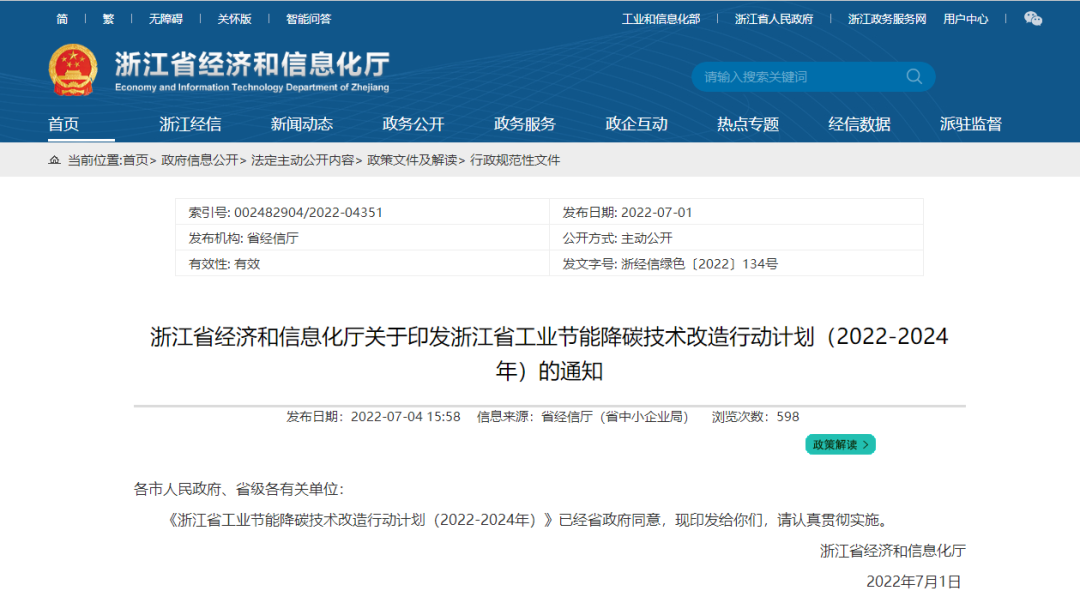This screenshot has height=597, width=1080.
Task: Open the 政务公开 menu
Action: point(412,123)
